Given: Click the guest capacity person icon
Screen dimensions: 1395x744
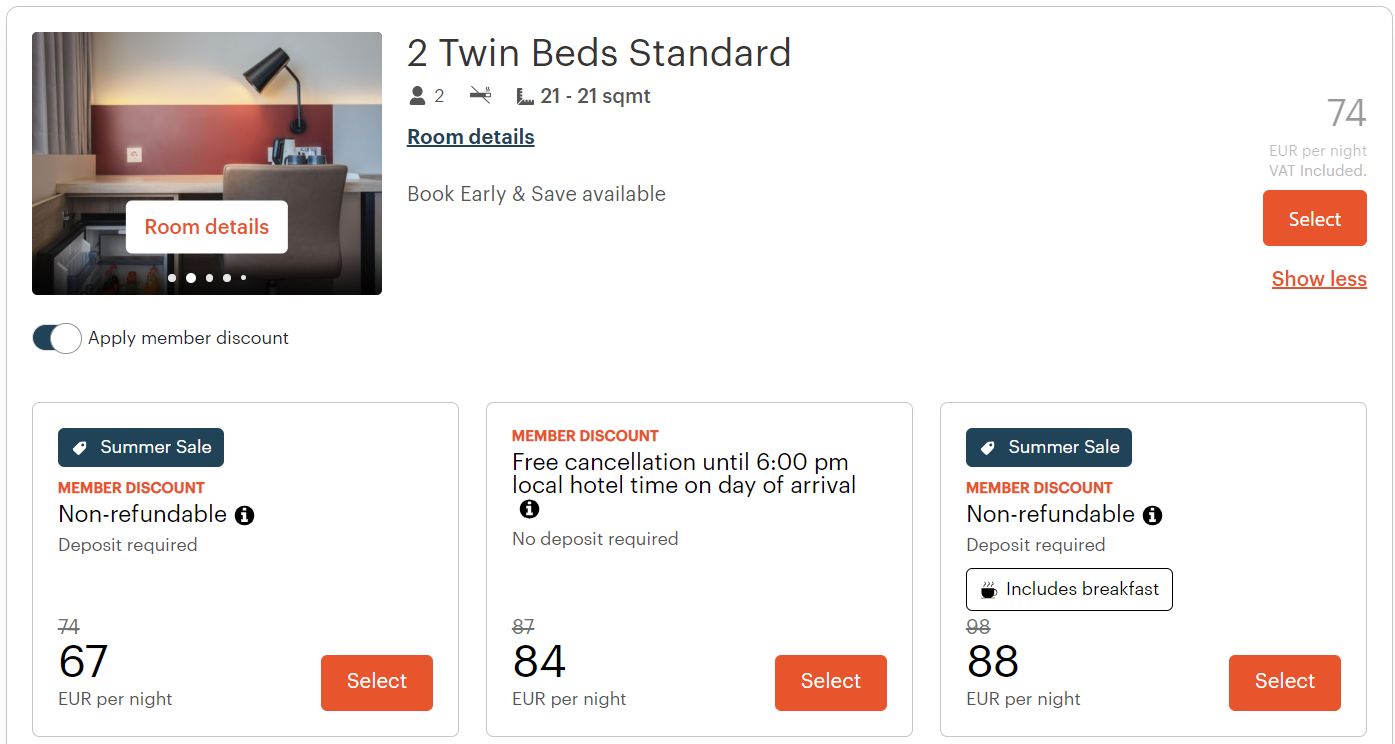Looking at the screenshot, I should 418,96.
